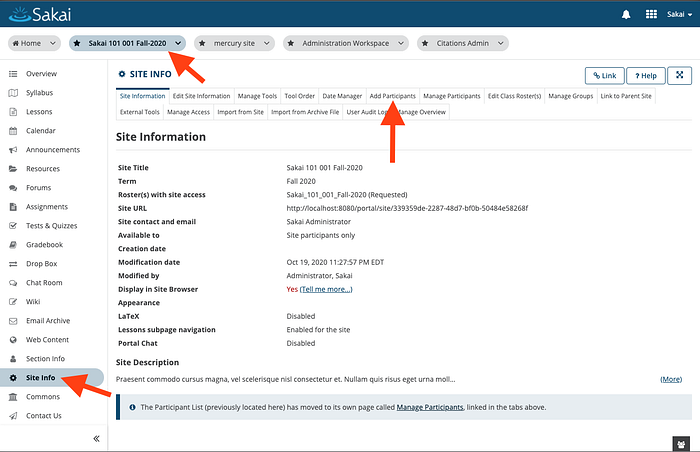Open the External Tools tab

click(x=139, y=112)
